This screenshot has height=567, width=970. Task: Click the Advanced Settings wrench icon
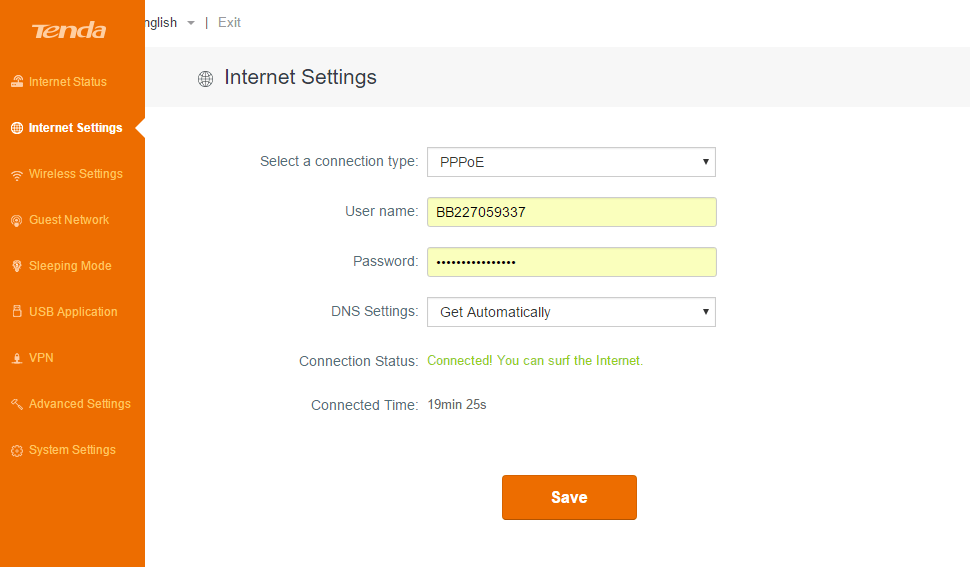17,404
